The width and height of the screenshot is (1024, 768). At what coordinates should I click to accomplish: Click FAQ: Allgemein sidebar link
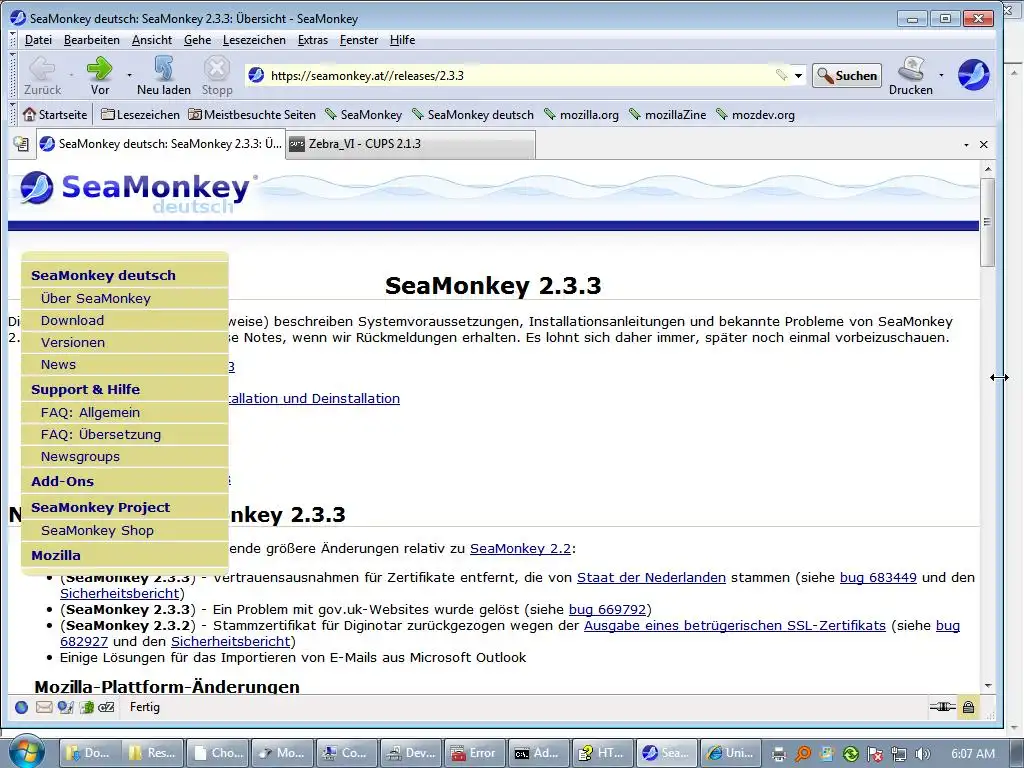[90, 413]
